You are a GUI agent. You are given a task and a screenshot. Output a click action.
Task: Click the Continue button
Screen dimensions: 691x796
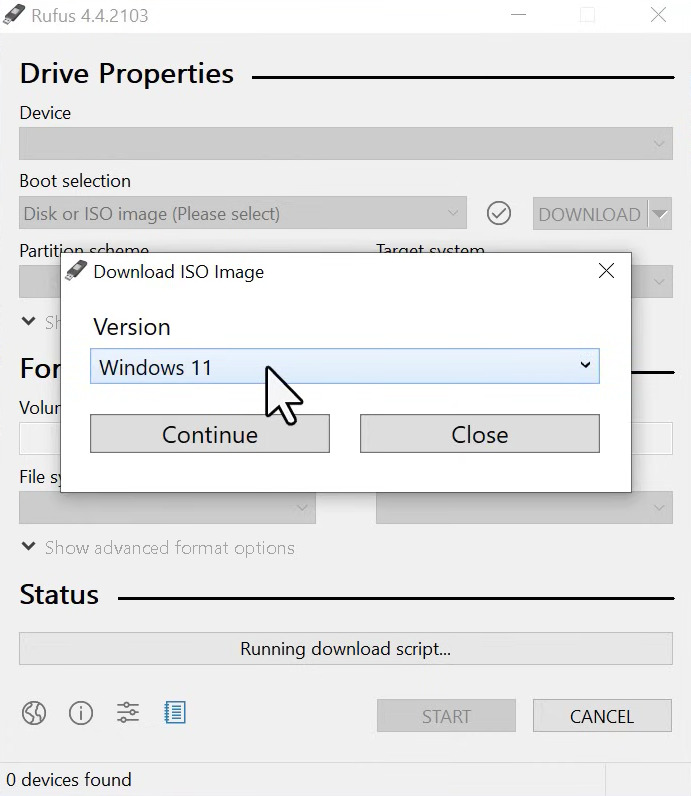(x=210, y=434)
